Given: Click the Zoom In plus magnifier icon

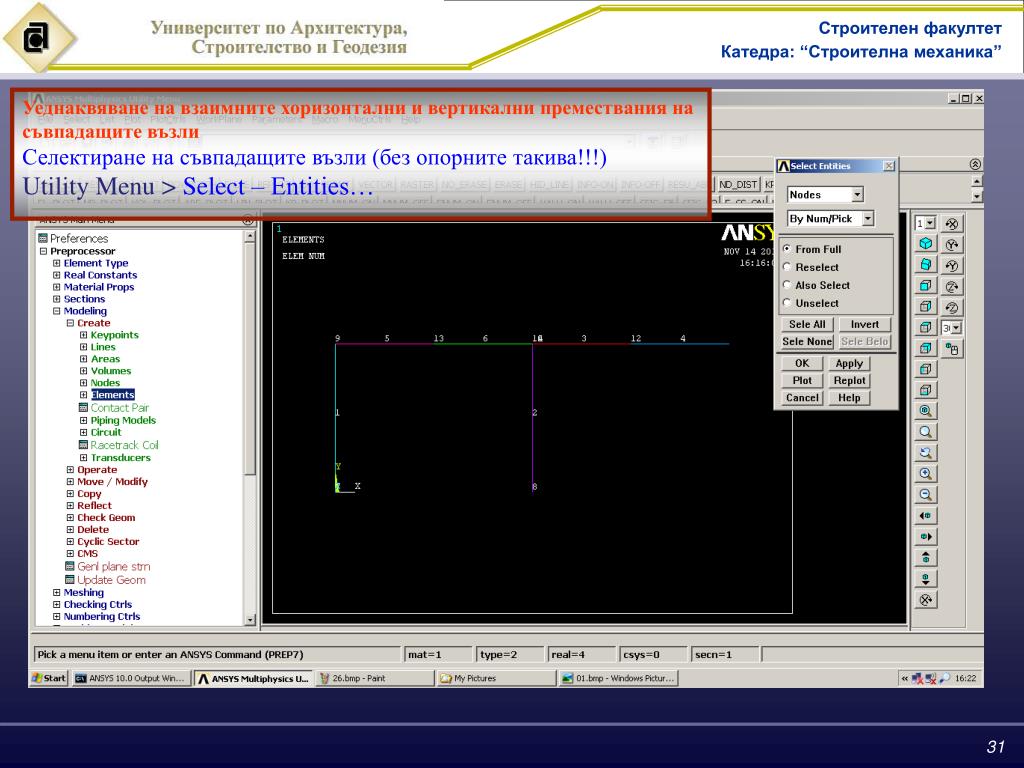Looking at the screenshot, I should [925, 473].
